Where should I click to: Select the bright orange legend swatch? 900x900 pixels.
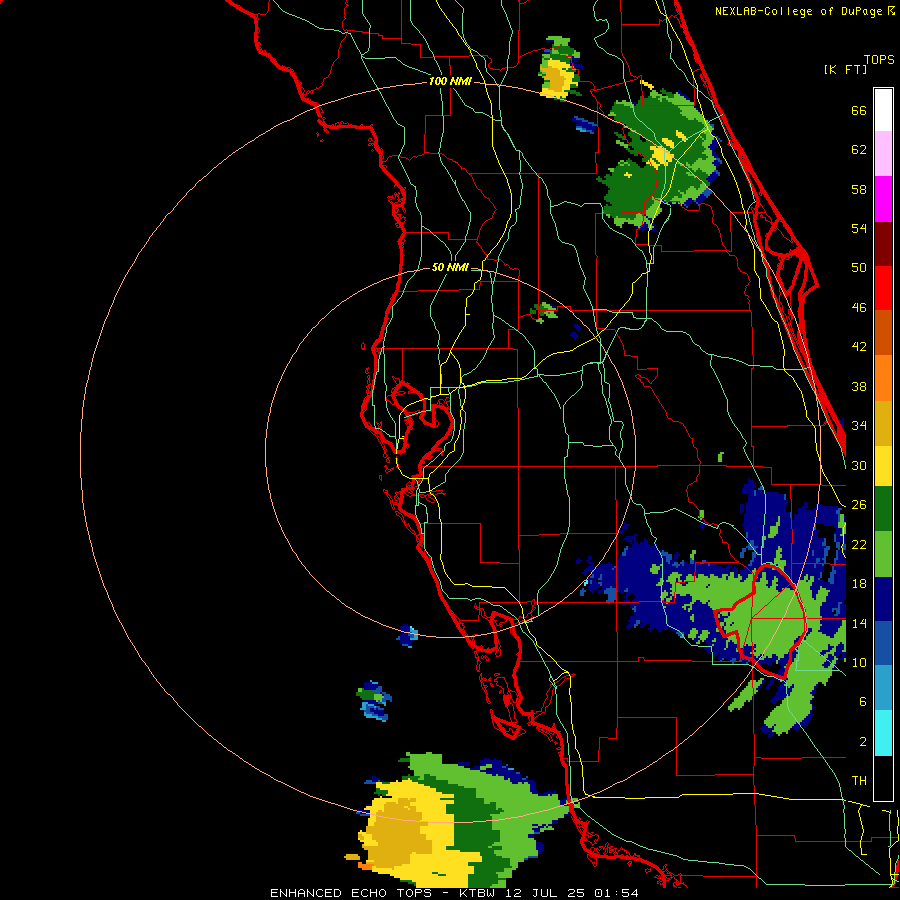click(883, 378)
